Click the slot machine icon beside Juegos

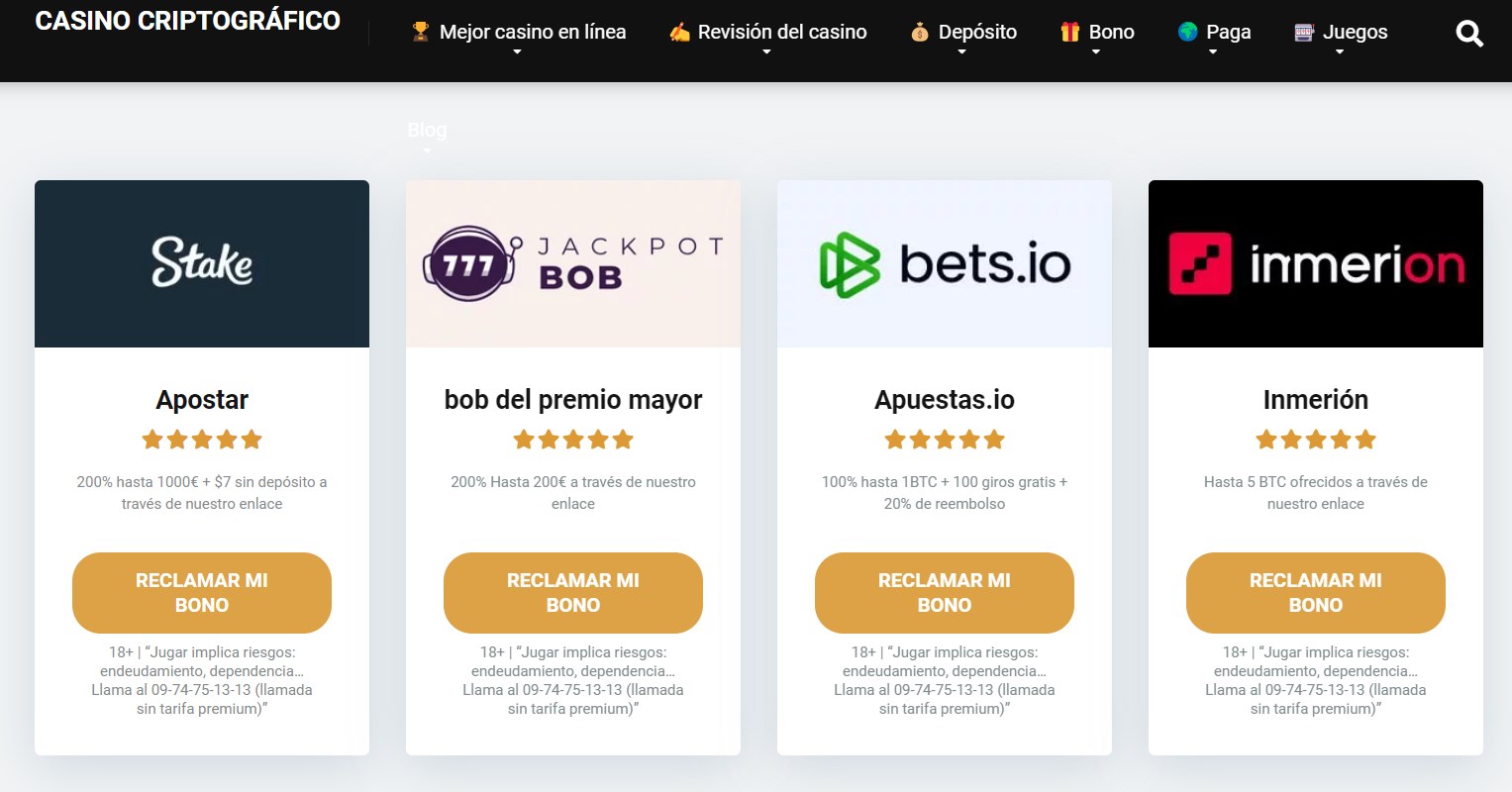coord(1304,33)
